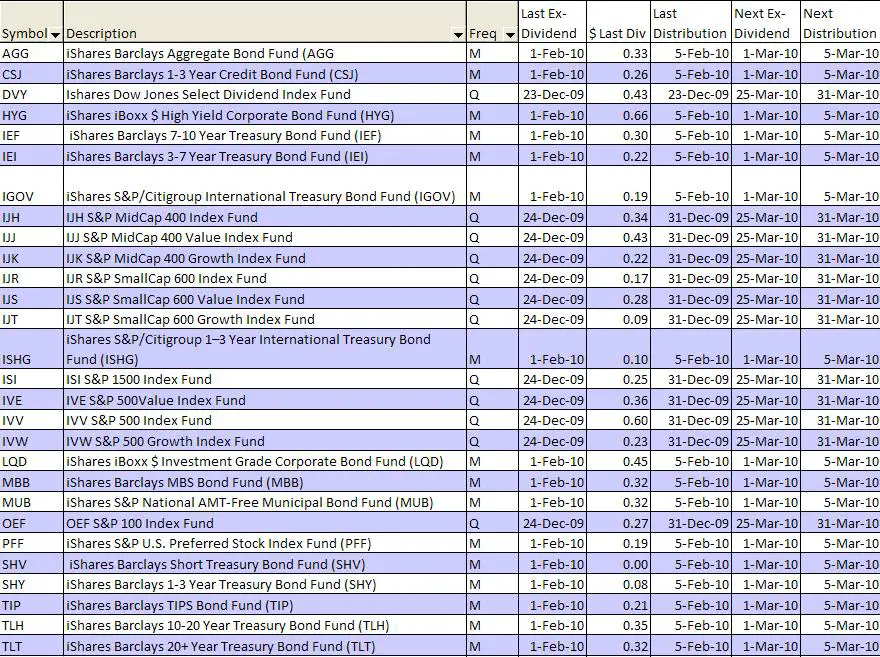Click the IJS symbol cell
This screenshot has height=657, width=880.
[32, 299]
